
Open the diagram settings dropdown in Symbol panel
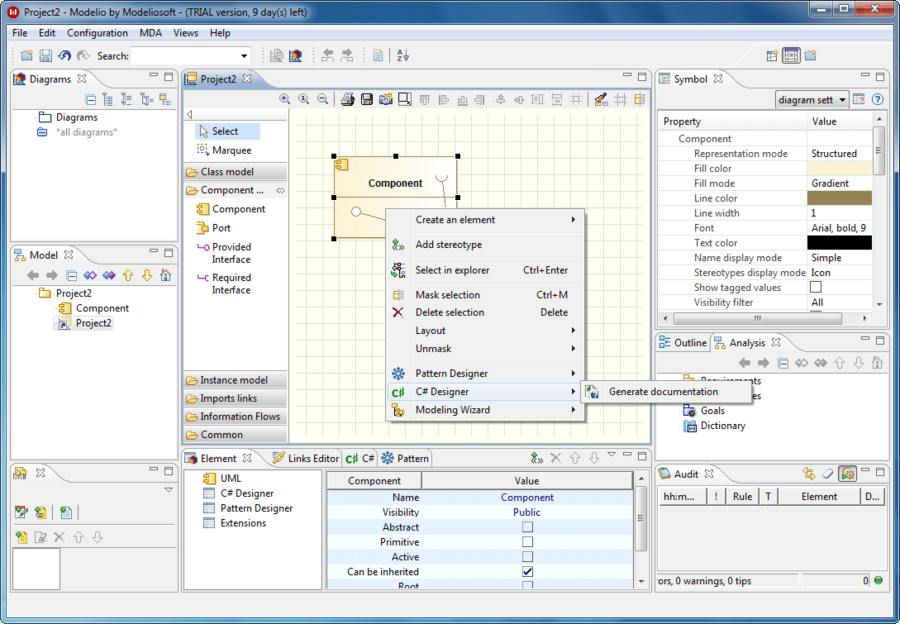pyautogui.click(x=812, y=99)
